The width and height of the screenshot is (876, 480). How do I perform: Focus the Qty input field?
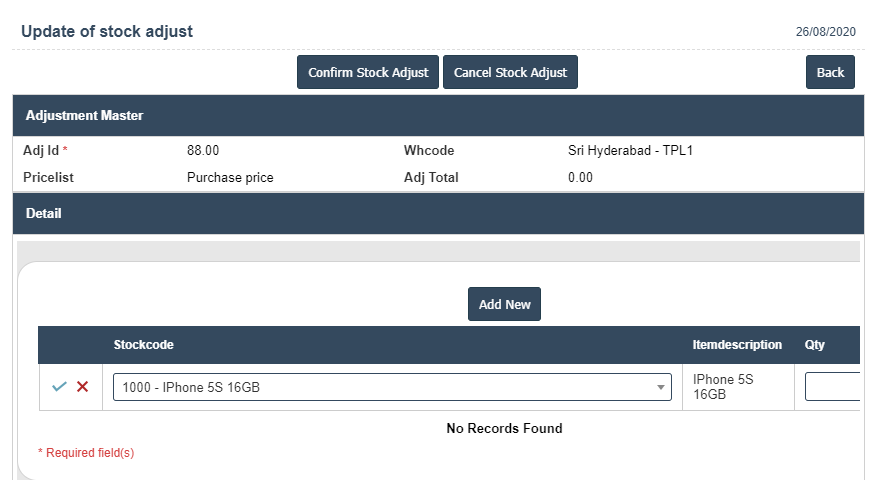pos(832,387)
